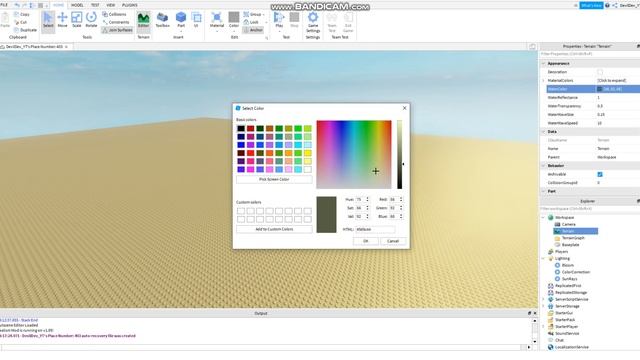640x360 pixels.
Task: Confirm color with OK button
Action: [366, 241]
